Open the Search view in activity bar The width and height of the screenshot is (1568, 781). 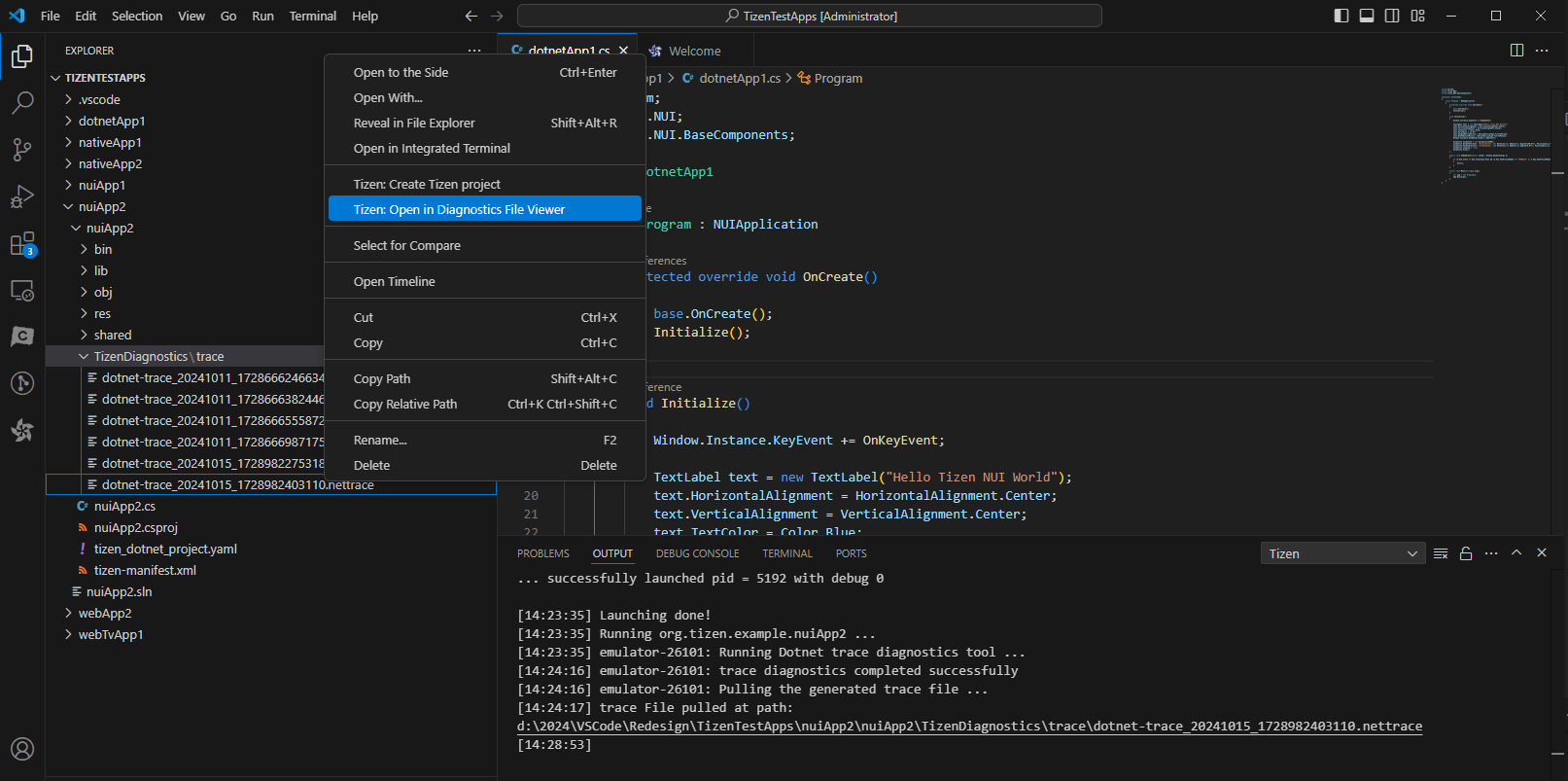pos(21,102)
